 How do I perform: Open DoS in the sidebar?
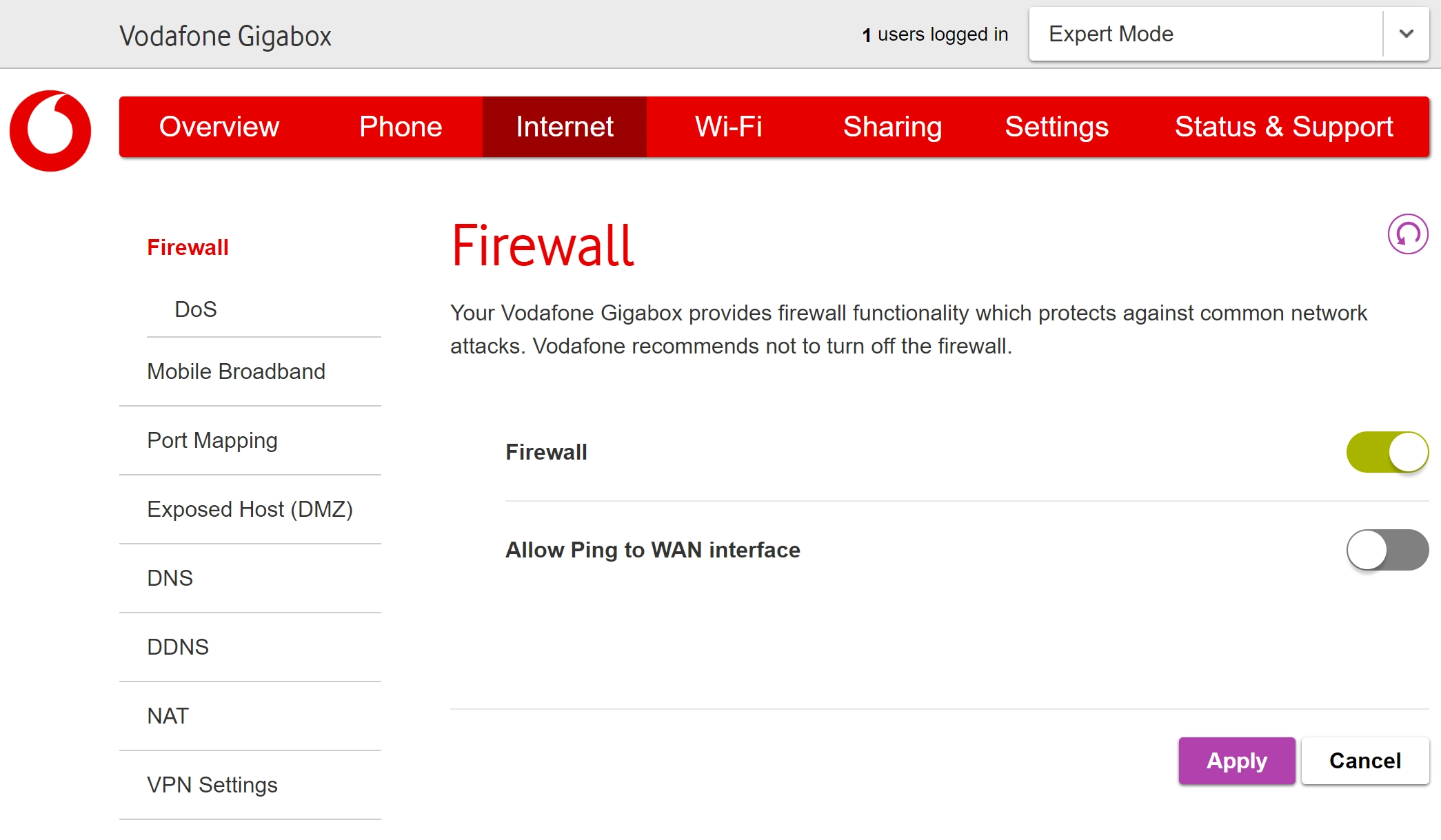[x=196, y=309]
